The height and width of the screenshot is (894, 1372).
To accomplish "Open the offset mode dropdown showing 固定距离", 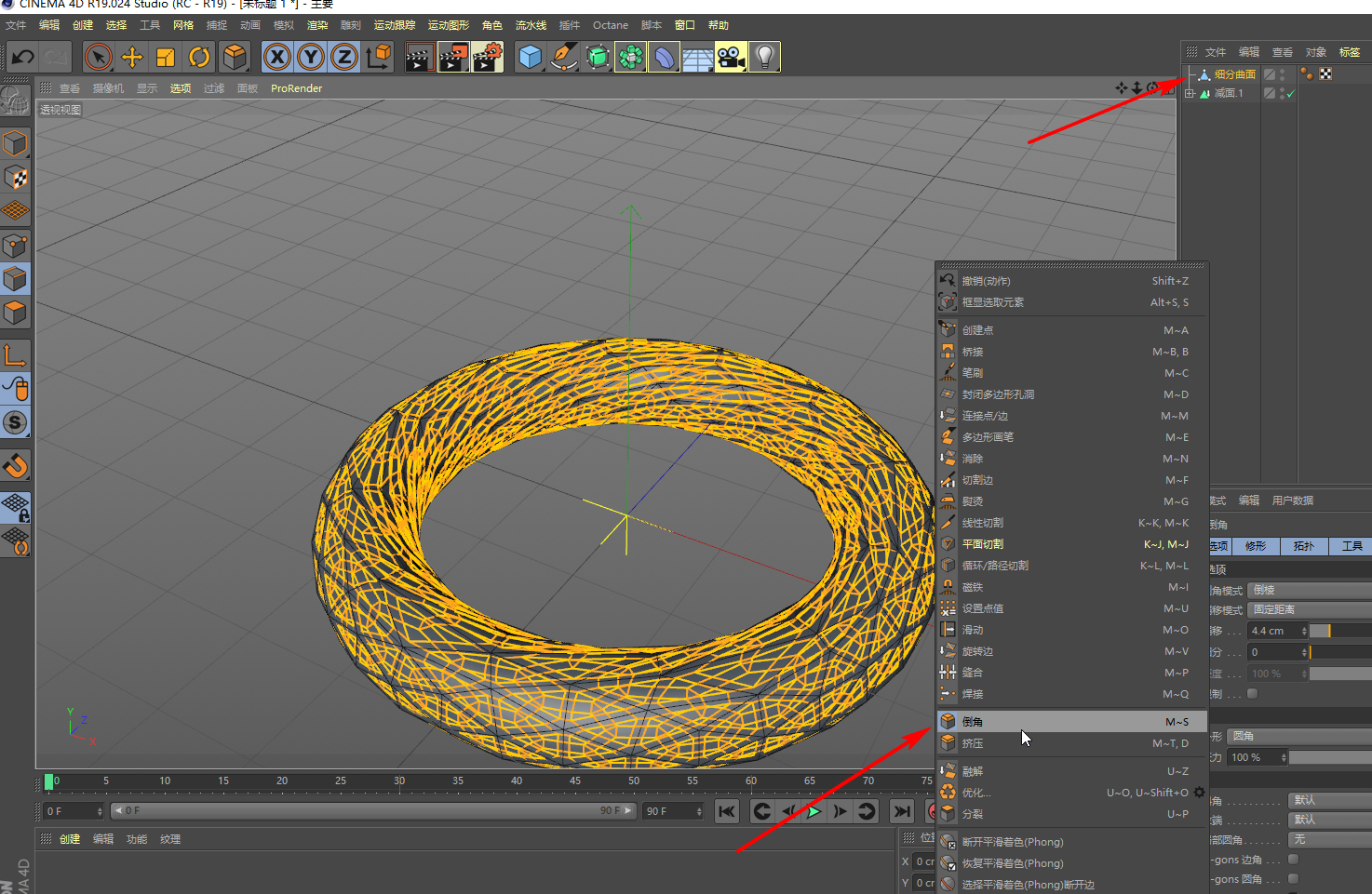I will click(x=1309, y=609).
